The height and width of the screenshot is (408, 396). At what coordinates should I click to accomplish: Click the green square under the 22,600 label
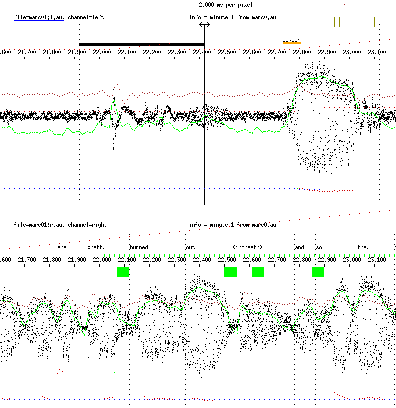[258, 272]
